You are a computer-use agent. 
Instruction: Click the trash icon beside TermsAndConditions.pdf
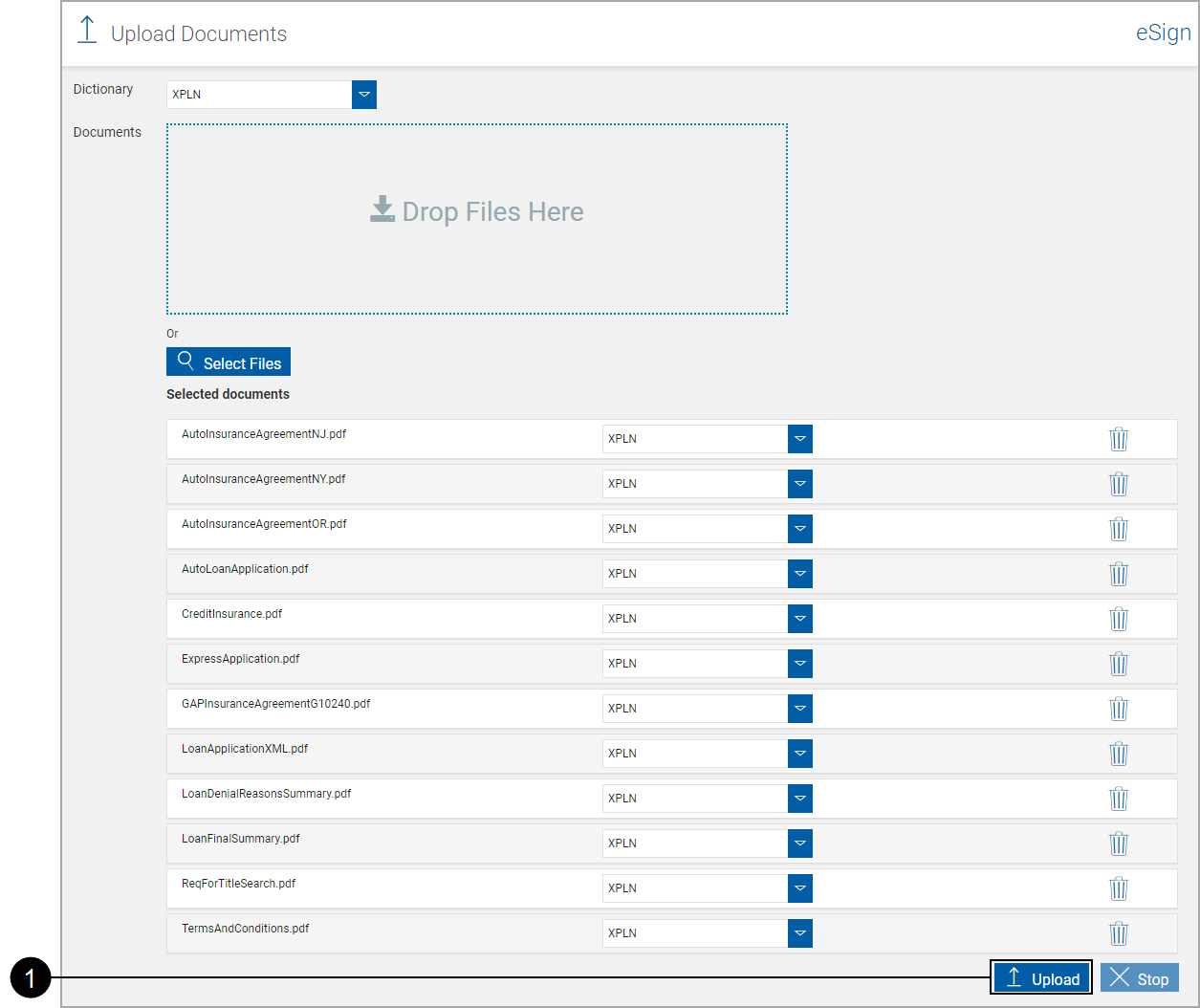tap(1119, 933)
